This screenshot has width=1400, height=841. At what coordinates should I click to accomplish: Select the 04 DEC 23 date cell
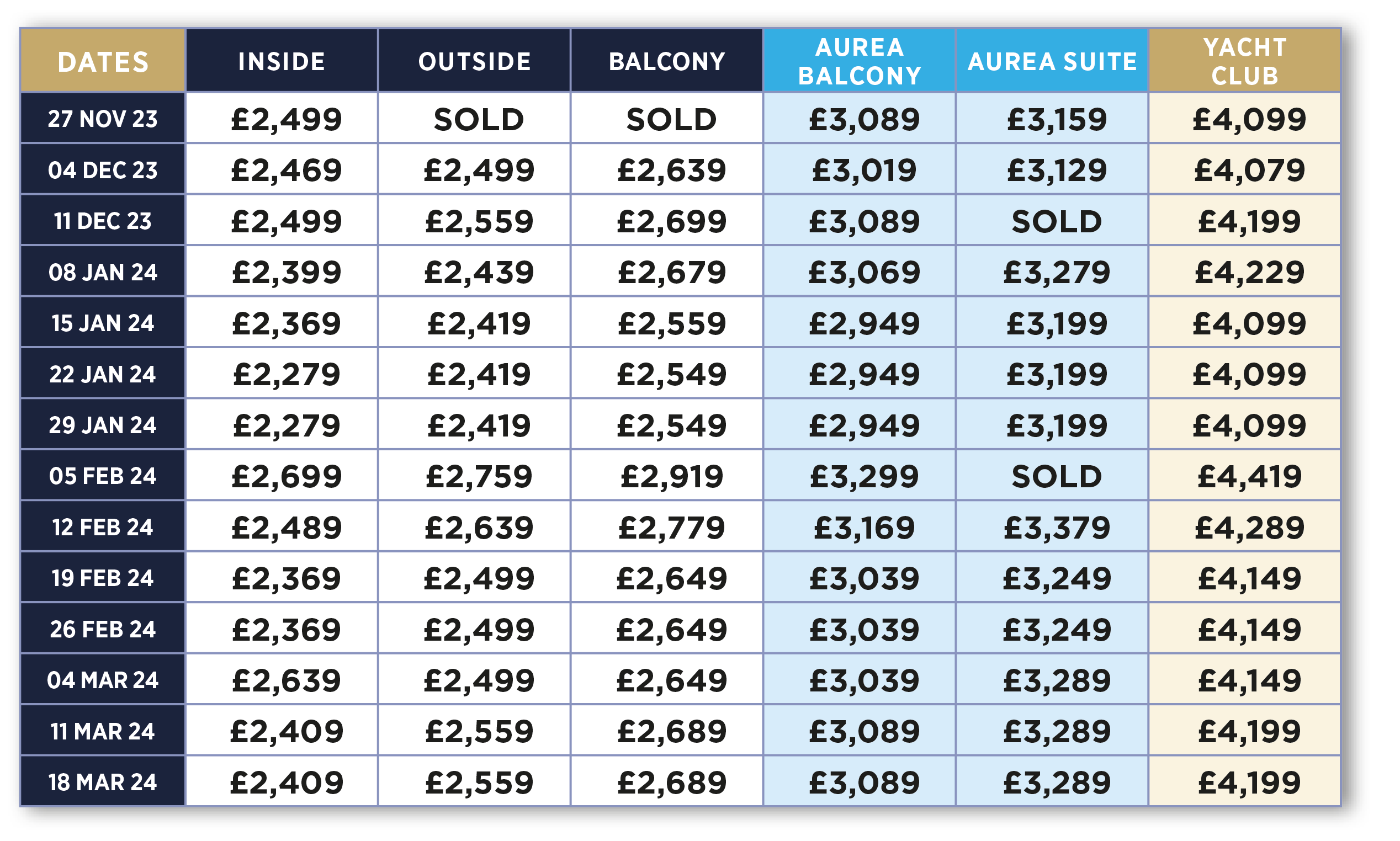[x=103, y=169]
